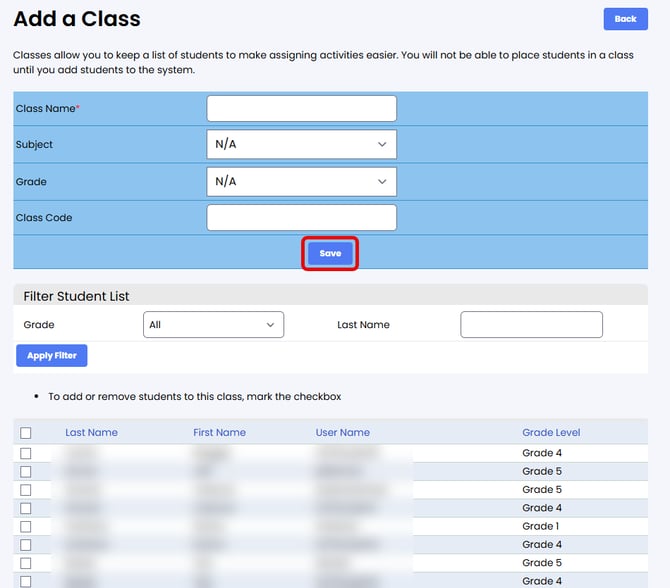Image resolution: width=670 pixels, height=588 pixels.
Task: Expand the class Grade dropdown
Action: 301,181
